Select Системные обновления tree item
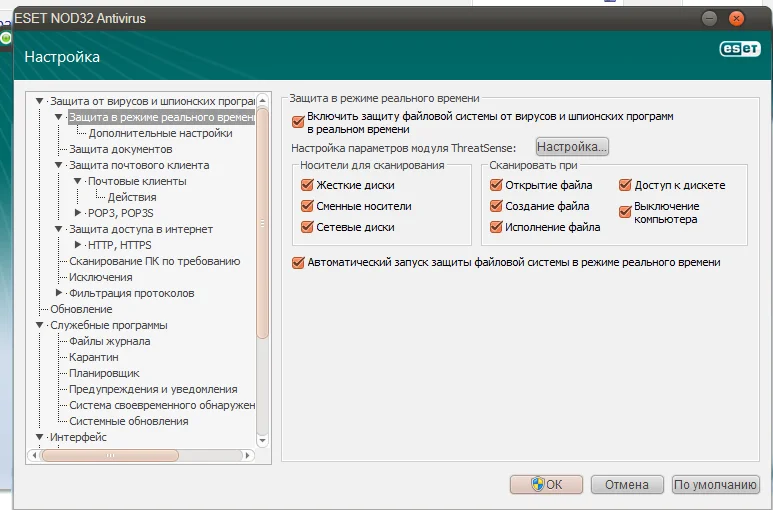 click(128, 421)
